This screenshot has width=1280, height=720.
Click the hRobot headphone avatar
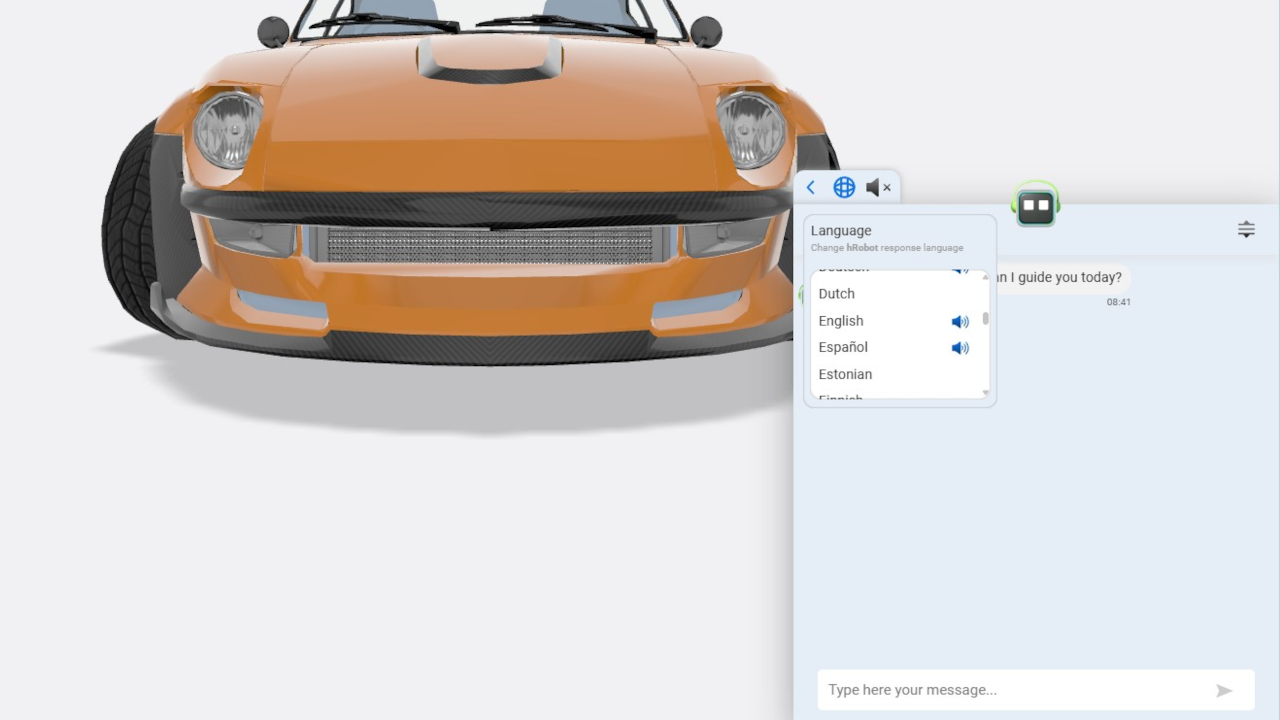tap(1035, 205)
